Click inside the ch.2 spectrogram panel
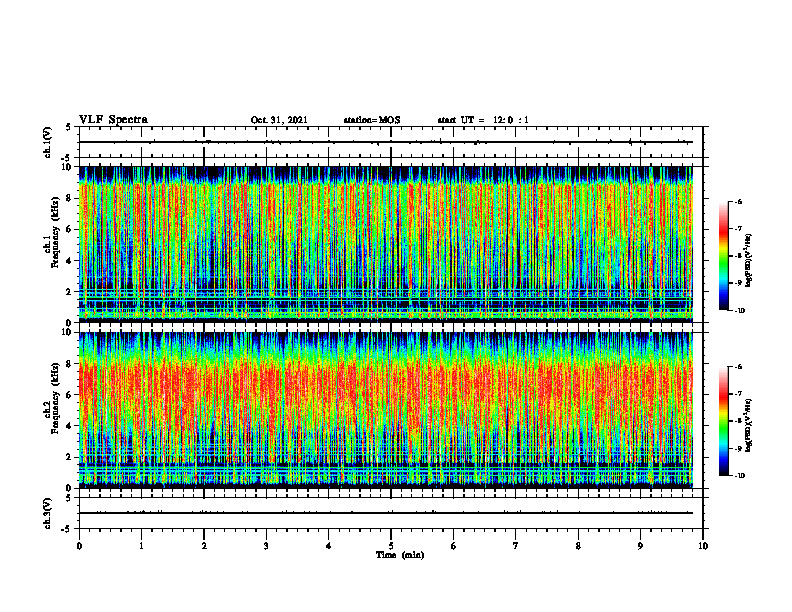Image resolution: width=792 pixels, height=612 pixels. [385, 410]
